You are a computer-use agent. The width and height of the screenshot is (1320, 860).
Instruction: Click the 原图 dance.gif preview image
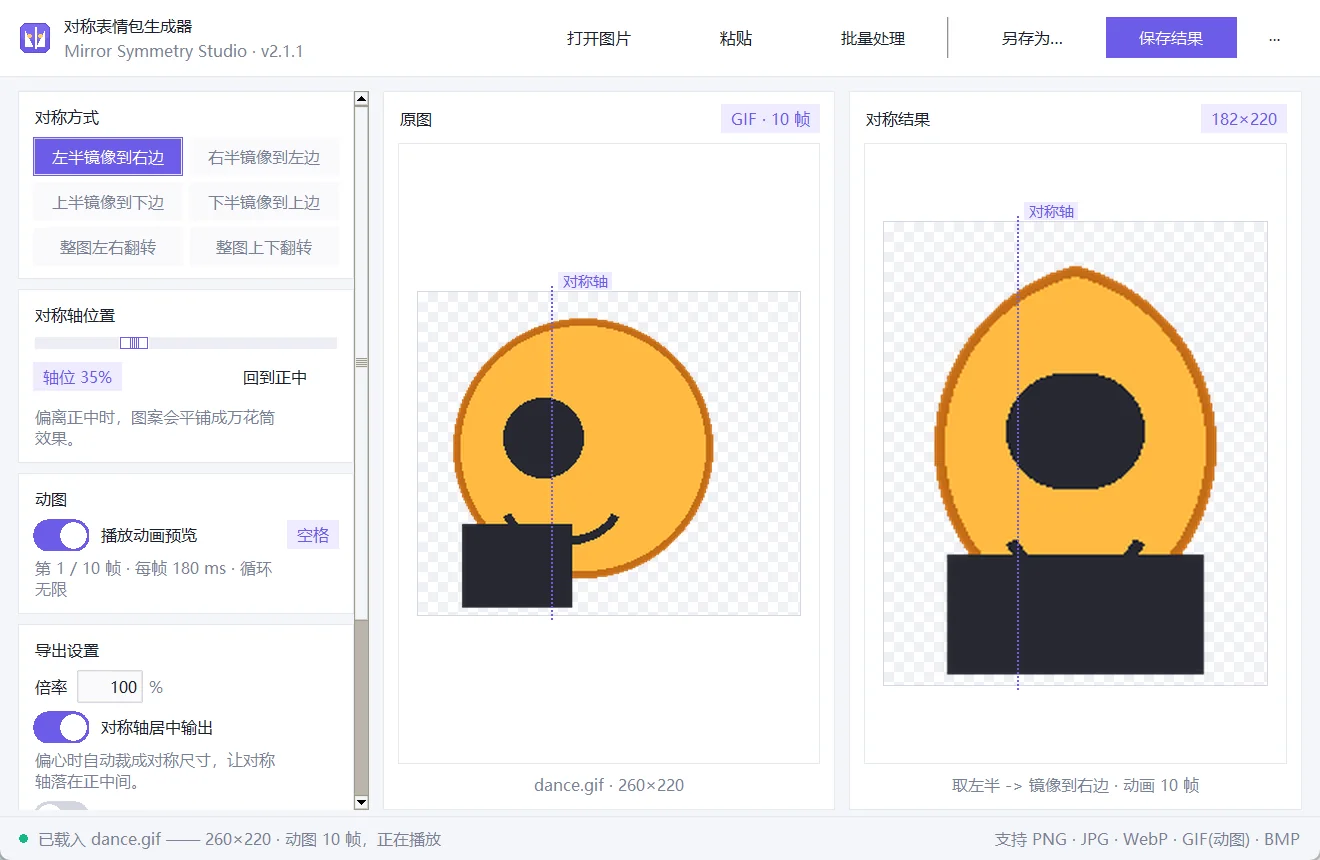click(608, 453)
